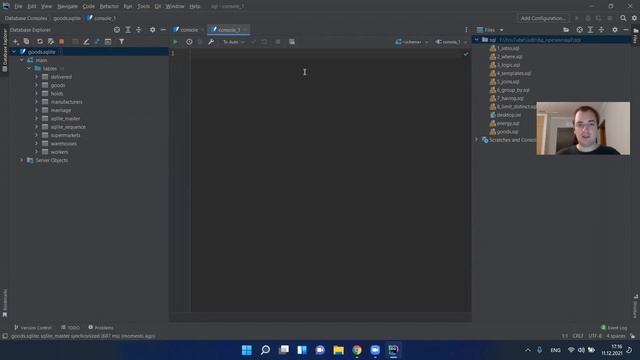This screenshot has height=360, width=640.
Task: Collapse the tables folder node
Action: click(x=29, y=69)
